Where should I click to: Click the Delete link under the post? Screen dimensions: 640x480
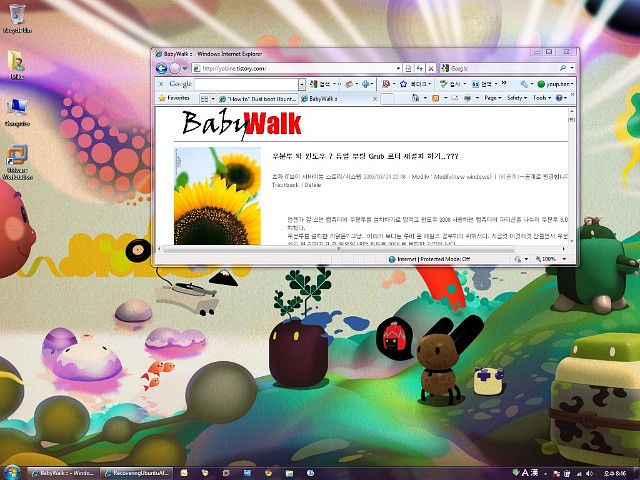pos(313,185)
